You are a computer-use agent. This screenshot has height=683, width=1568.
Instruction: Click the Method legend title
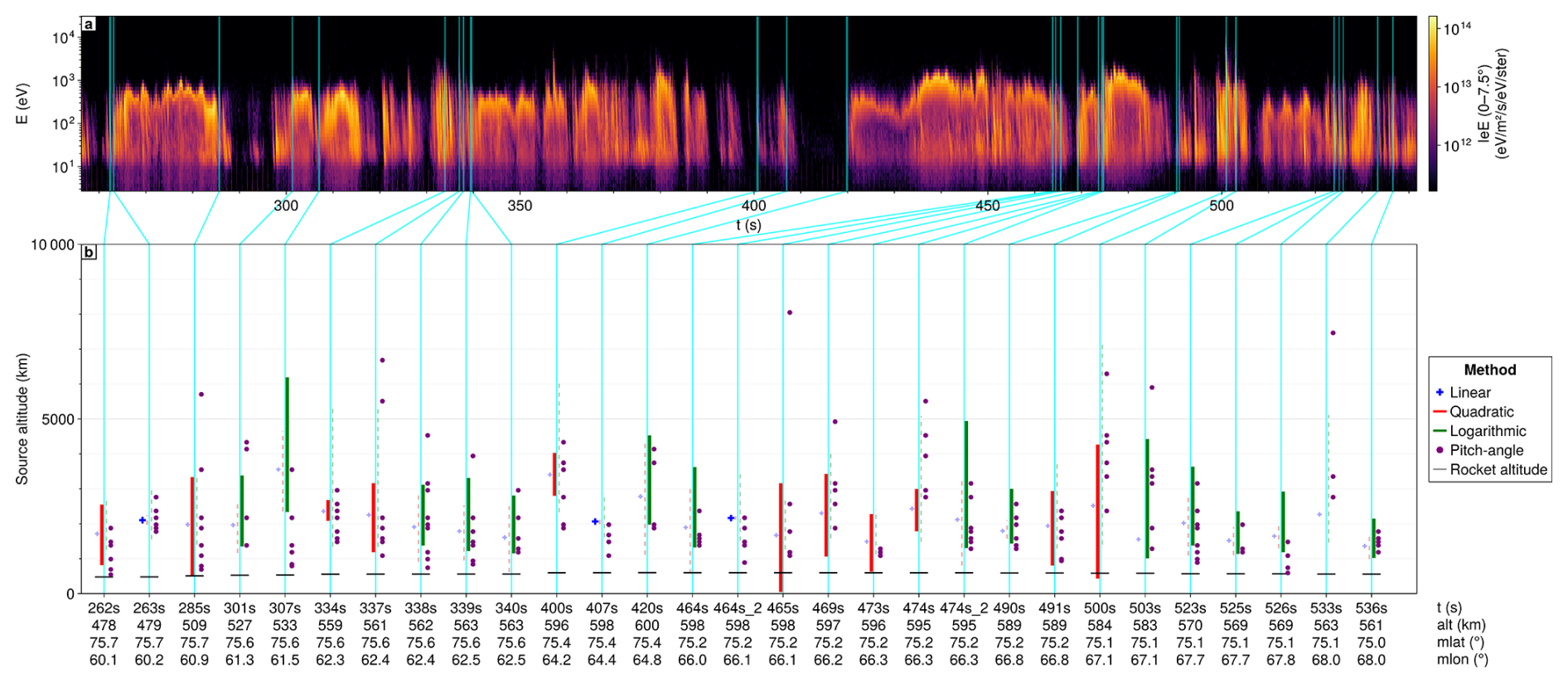point(1490,370)
